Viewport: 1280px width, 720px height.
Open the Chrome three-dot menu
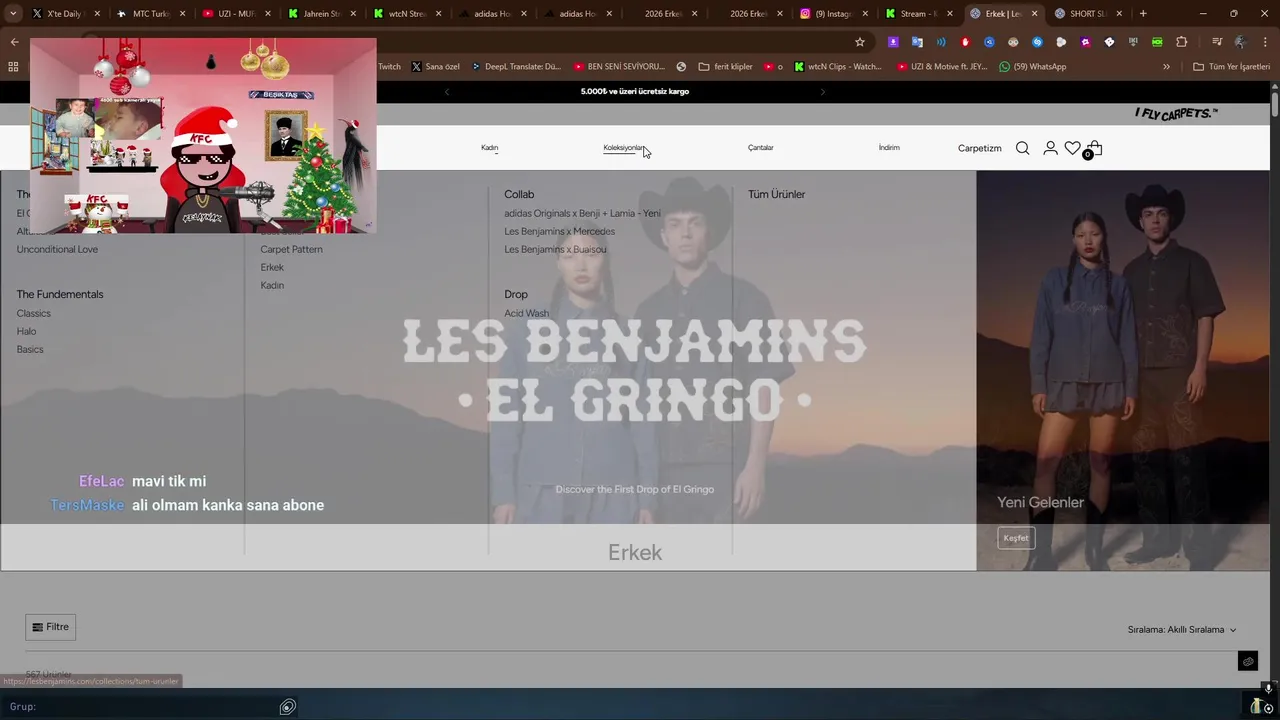click(1264, 42)
